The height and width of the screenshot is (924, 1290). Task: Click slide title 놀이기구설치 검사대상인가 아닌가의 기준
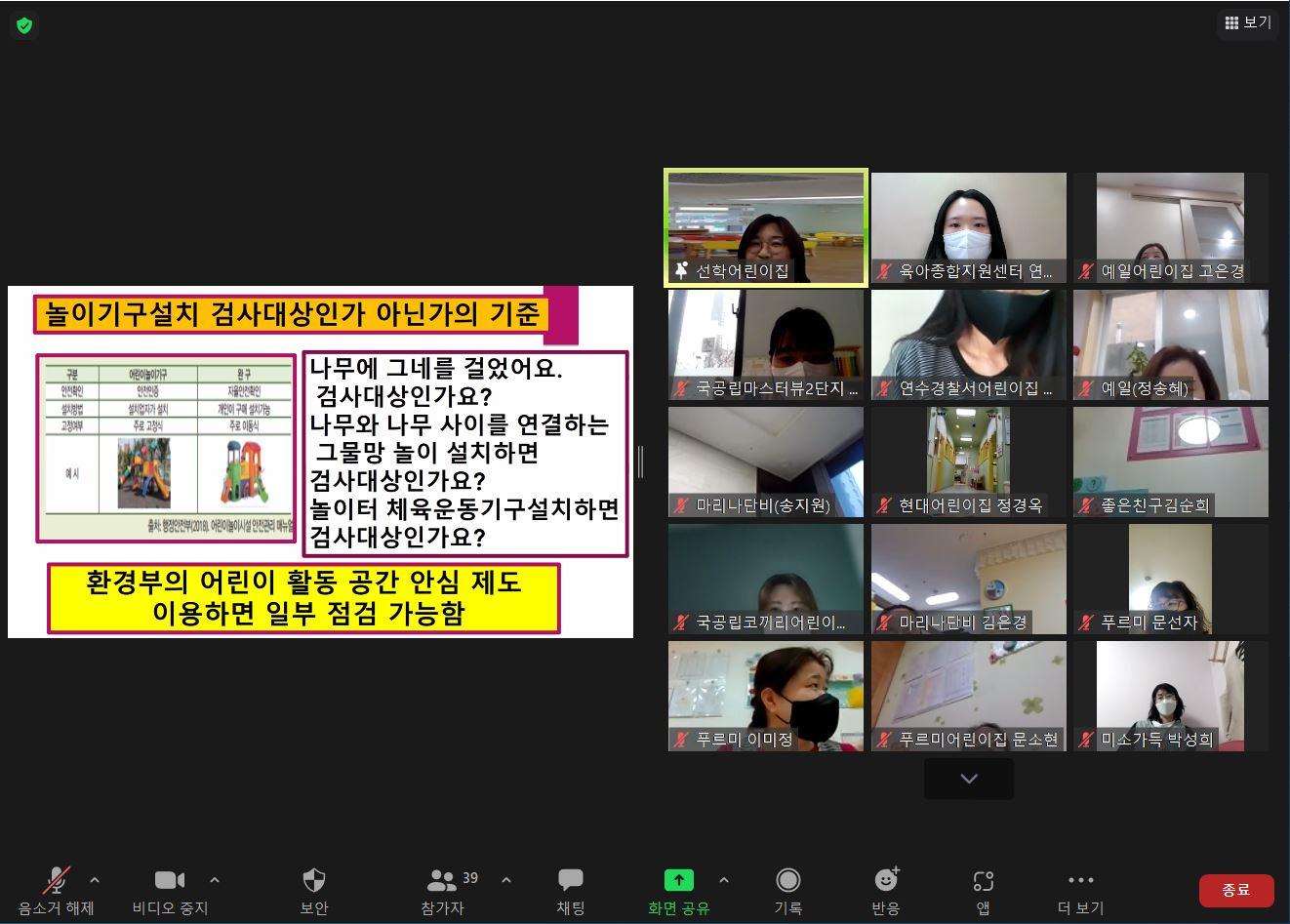click(293, 314)
